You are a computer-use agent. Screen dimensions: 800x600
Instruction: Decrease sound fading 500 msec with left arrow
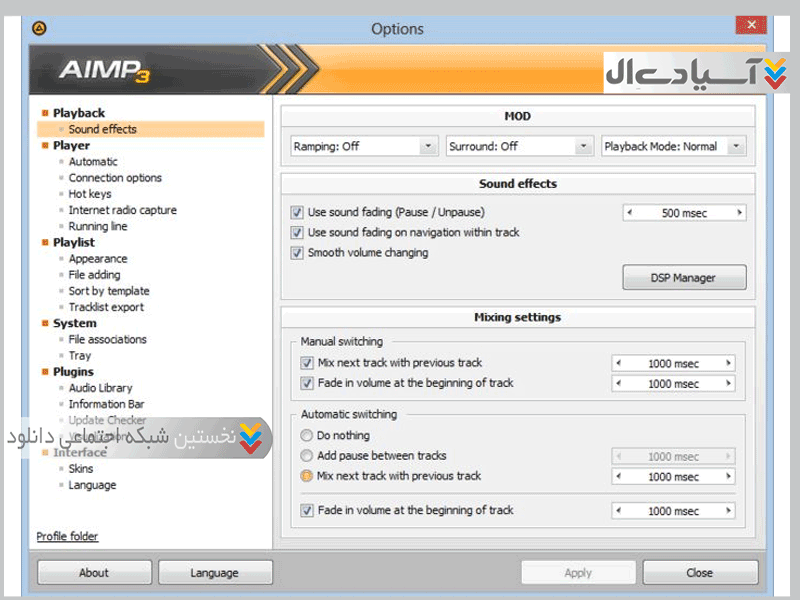point(630,212)
